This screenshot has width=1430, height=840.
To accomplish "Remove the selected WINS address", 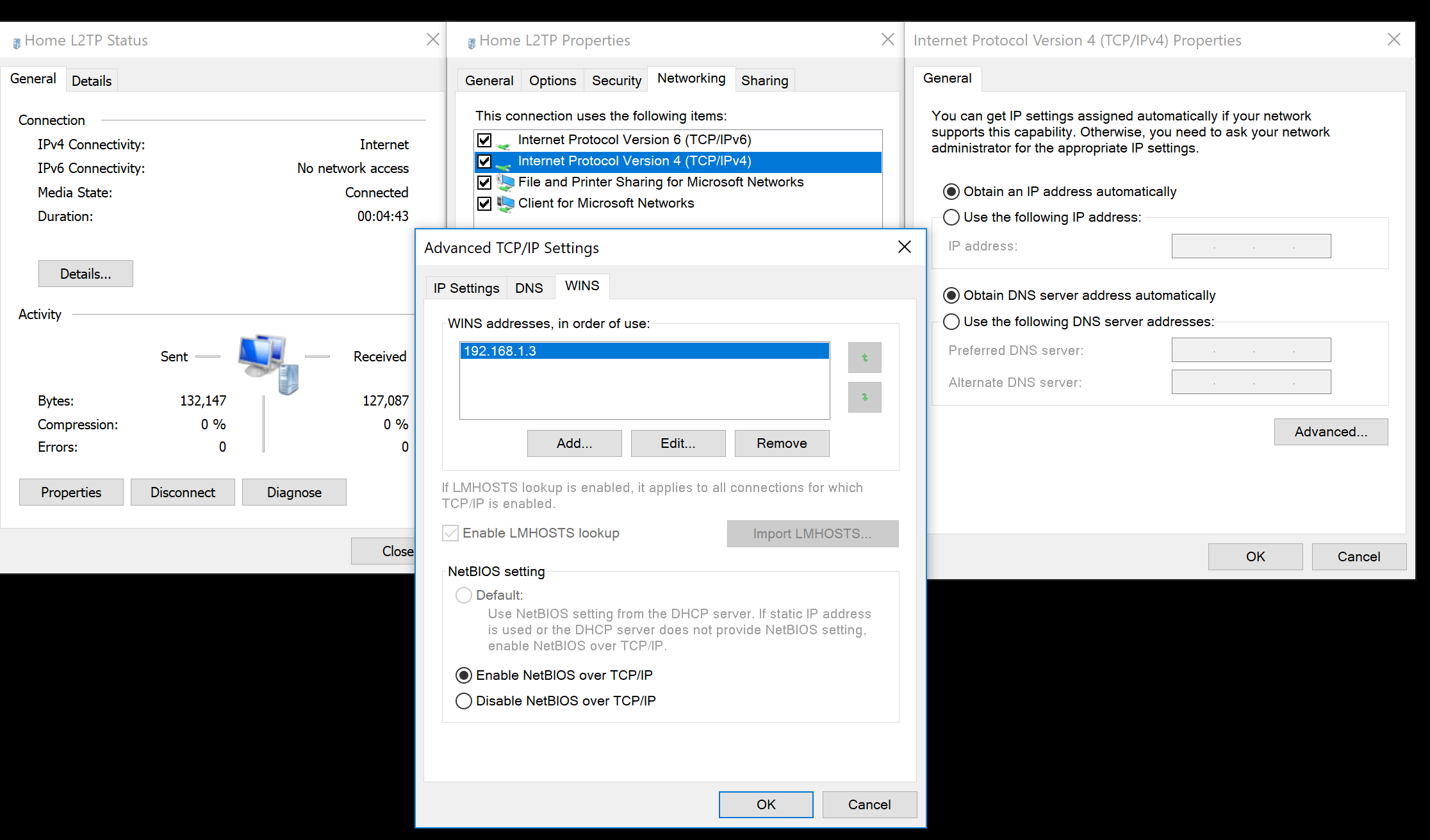I will click(782, 443).
